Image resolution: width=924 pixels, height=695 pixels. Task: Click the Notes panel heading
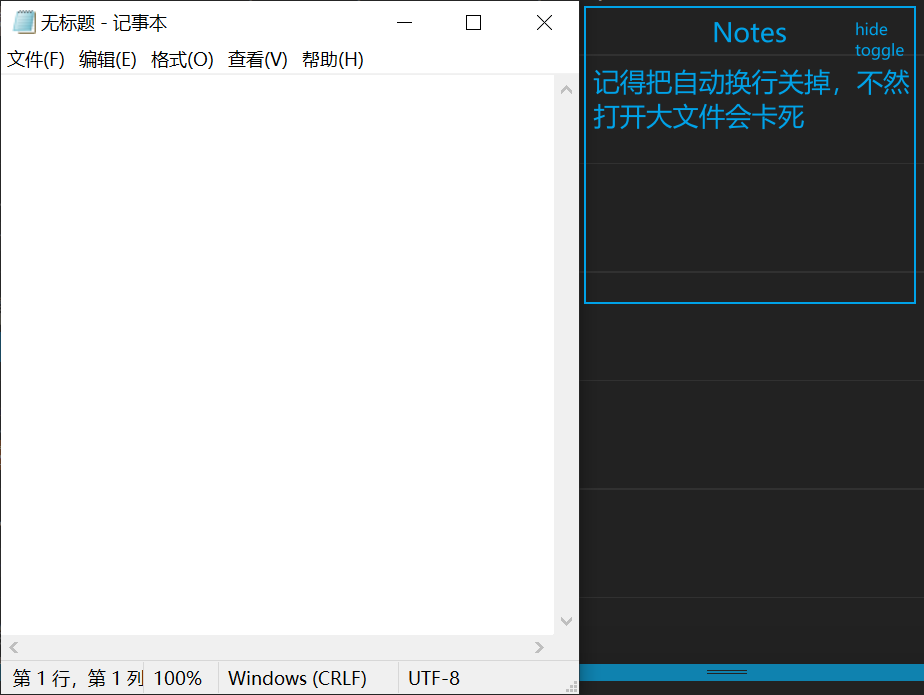pos(750,32)
